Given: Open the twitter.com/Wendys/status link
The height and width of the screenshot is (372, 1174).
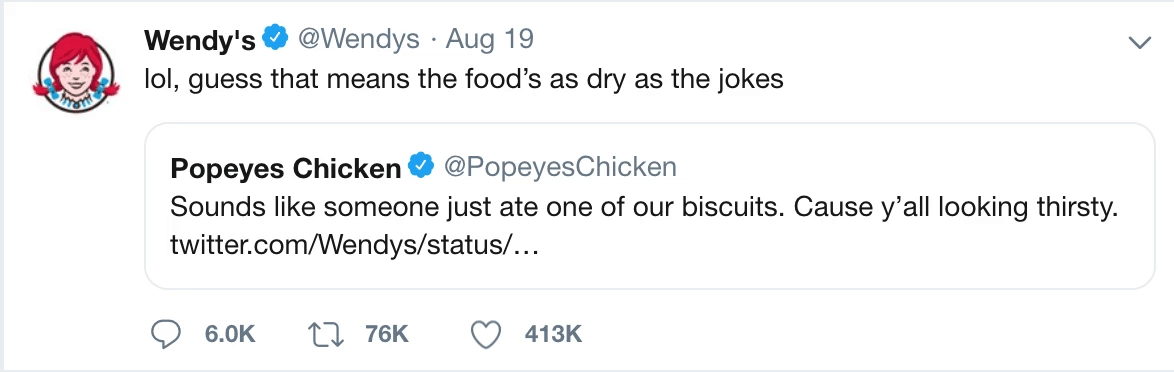Looking at the screenshot, I should tap(355, 246).
